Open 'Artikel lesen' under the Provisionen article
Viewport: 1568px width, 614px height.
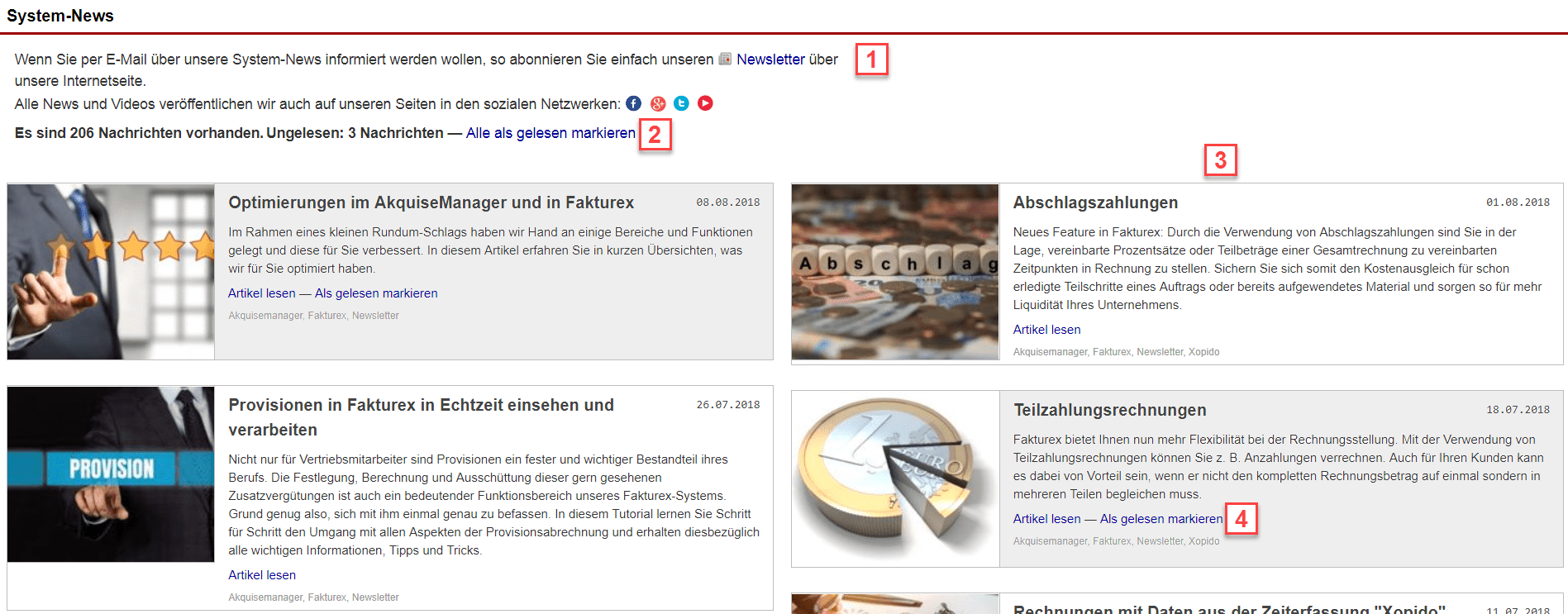point(261,575)
